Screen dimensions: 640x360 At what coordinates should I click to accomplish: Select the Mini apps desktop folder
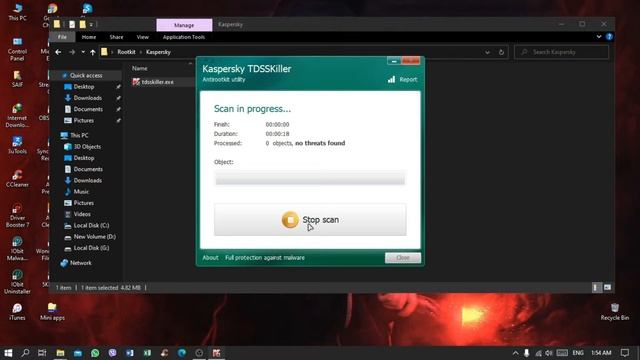coord(52,311)
